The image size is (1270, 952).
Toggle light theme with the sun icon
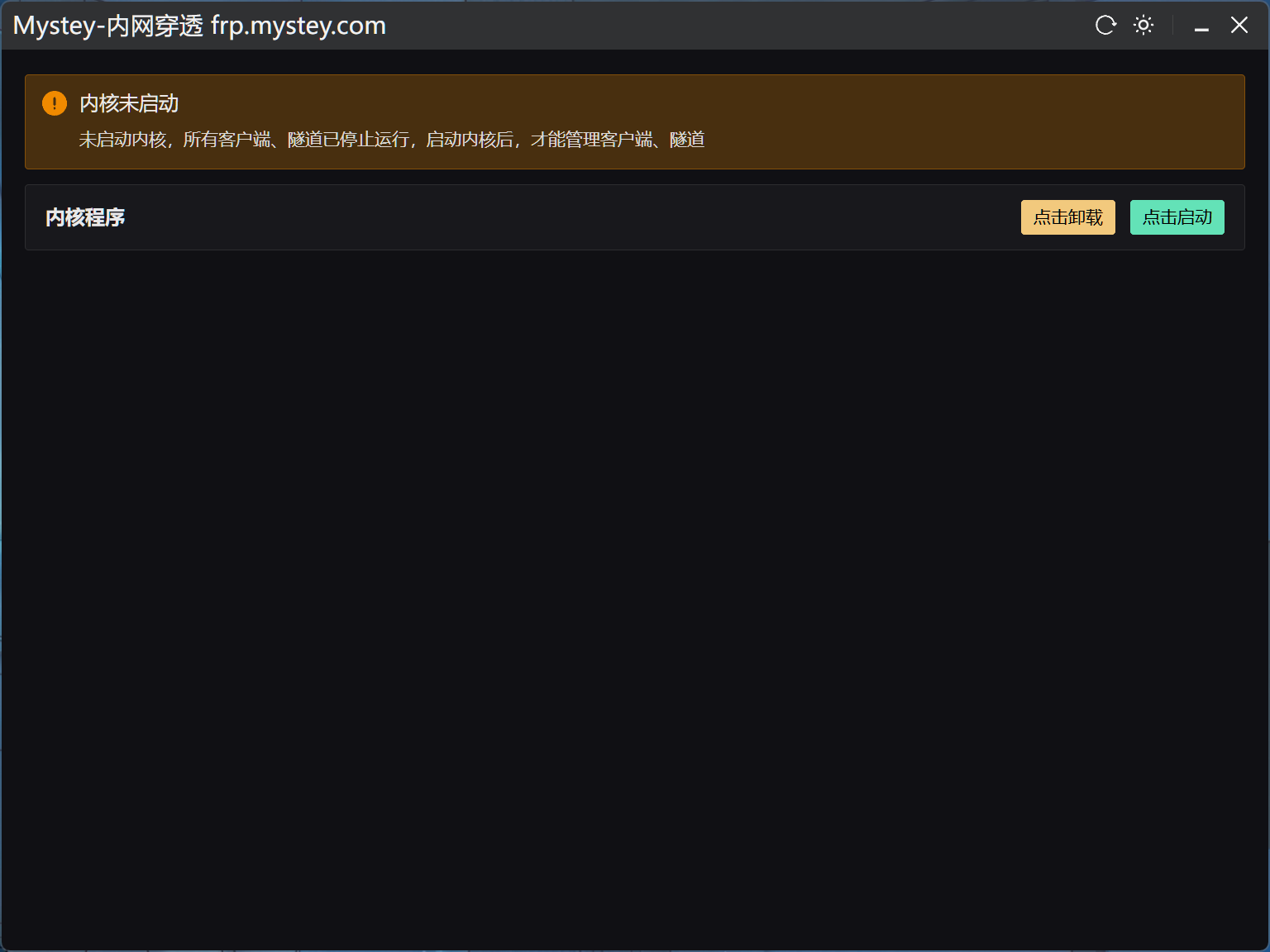point(1143,25)
